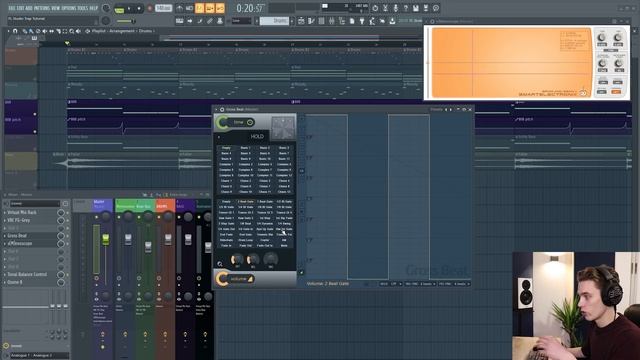The height and width of the screenshot is (360, 640).
Task: Click the transport play button
Action: (x=129, y=9)
